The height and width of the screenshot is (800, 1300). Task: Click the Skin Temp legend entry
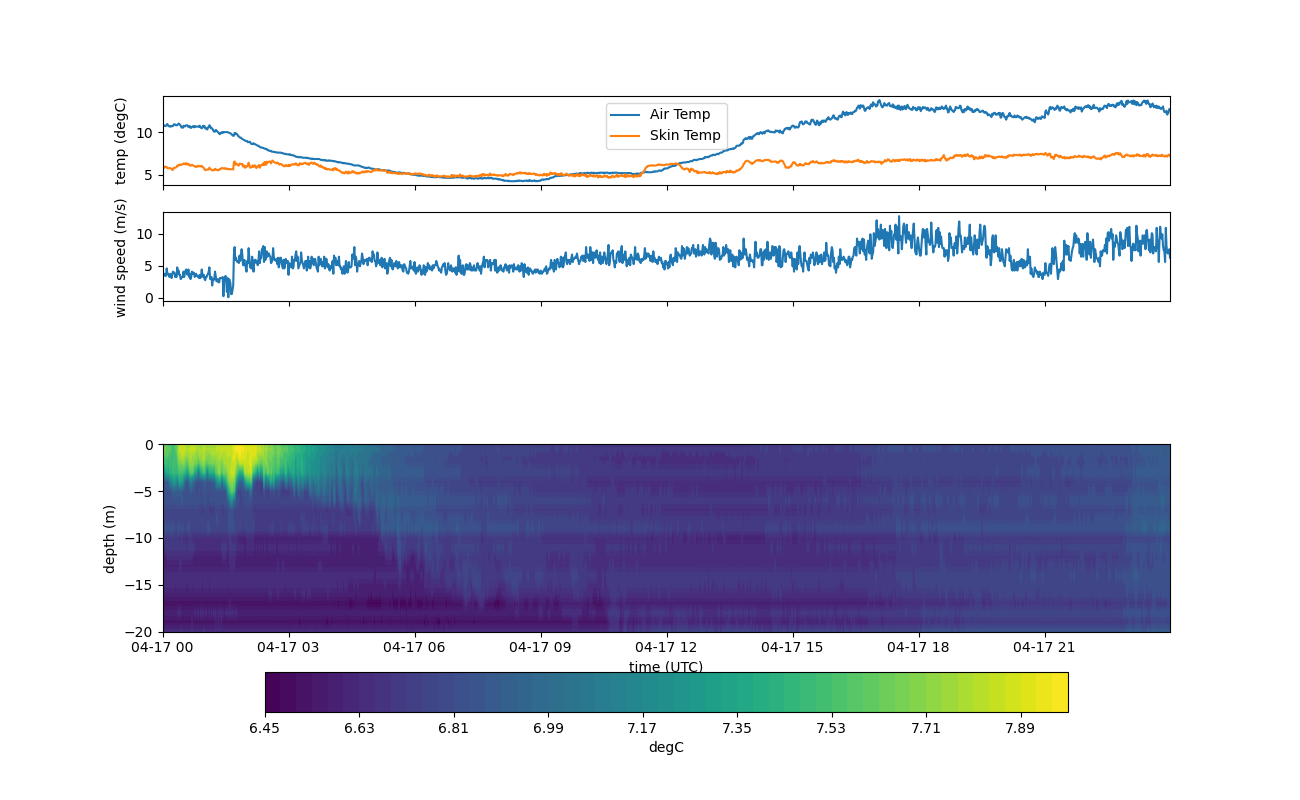coord(684,135)
